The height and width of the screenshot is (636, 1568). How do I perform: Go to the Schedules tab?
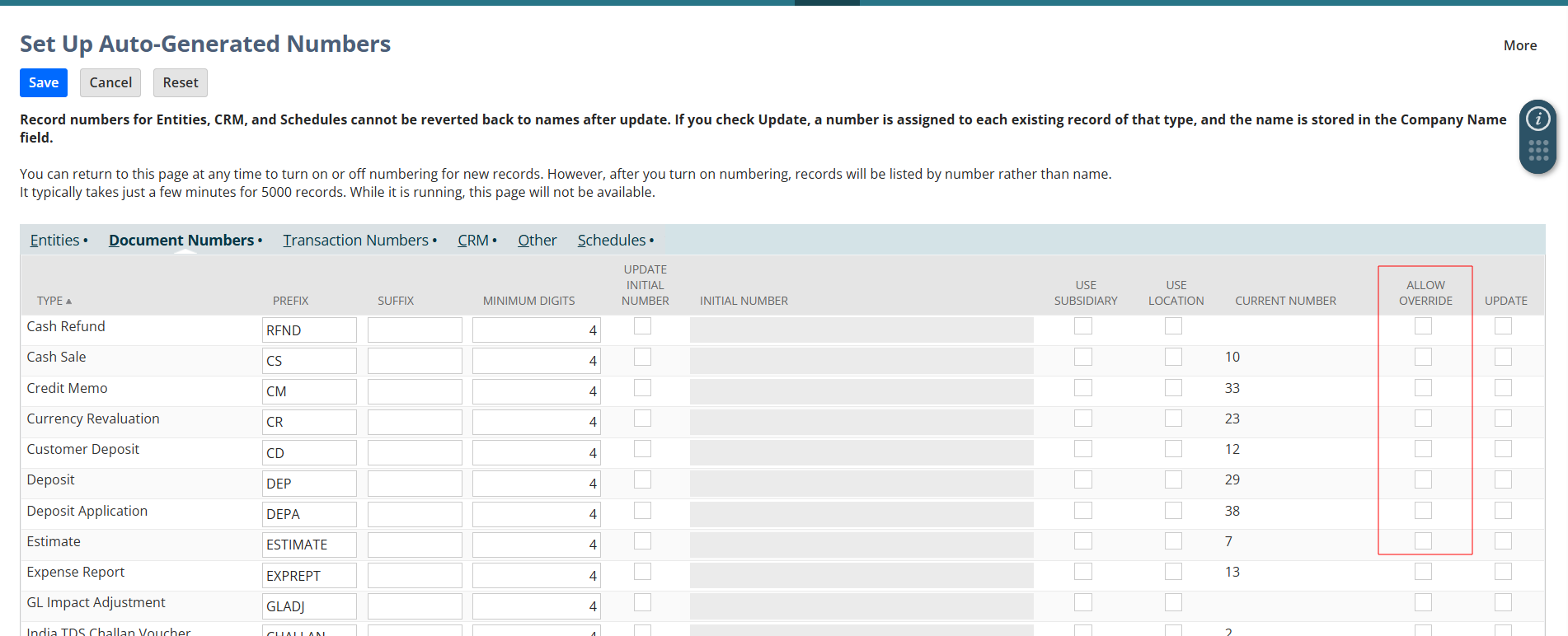[611, 241]
